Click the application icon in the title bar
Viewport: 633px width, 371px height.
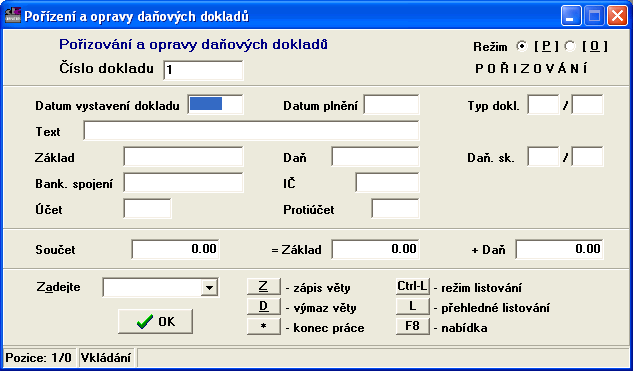(x=13, y=16)
